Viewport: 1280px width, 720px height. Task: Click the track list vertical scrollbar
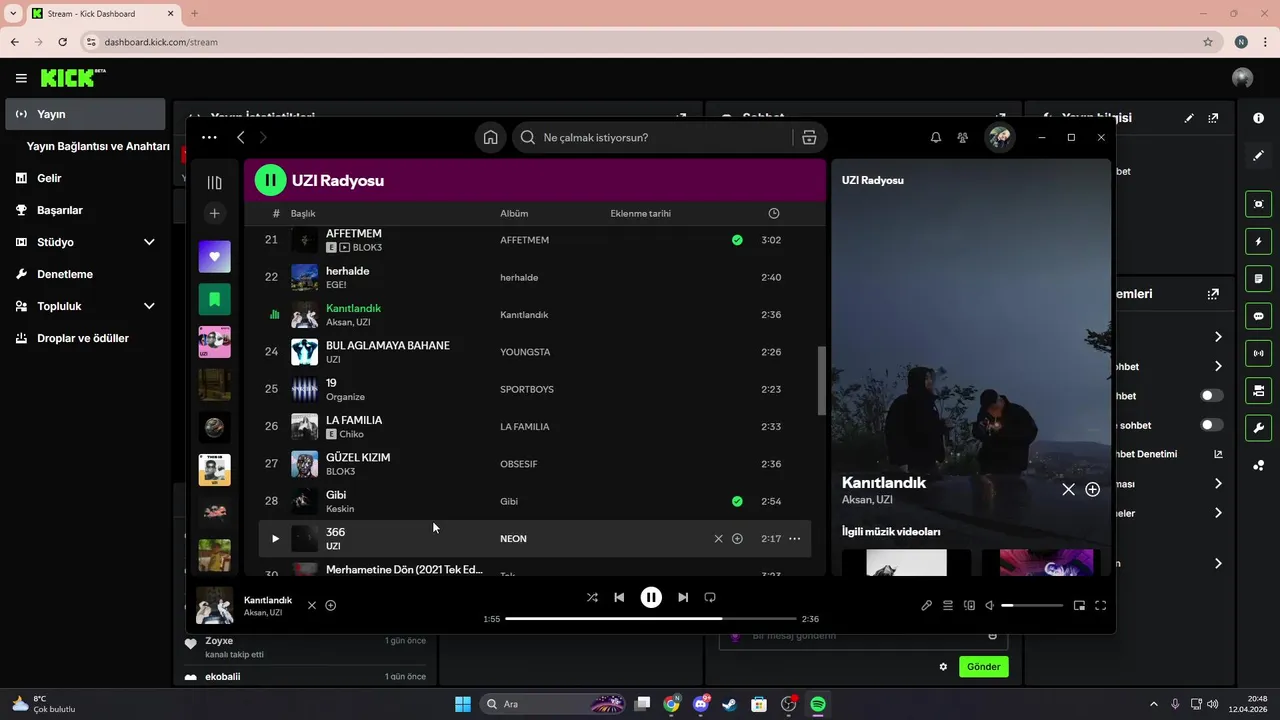click(x=822, y=380)
